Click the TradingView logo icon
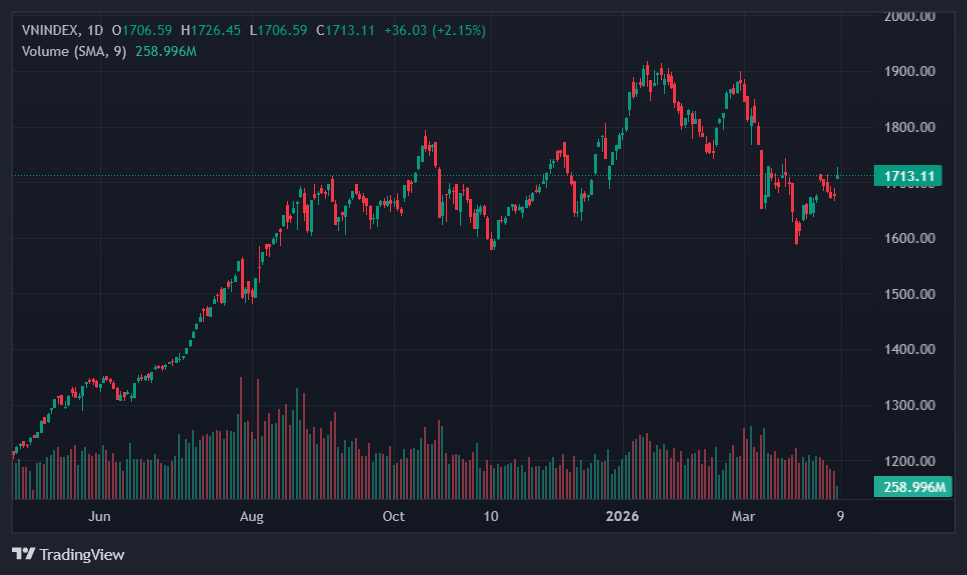This screenshot has width=967, height=575. point(23,554)
